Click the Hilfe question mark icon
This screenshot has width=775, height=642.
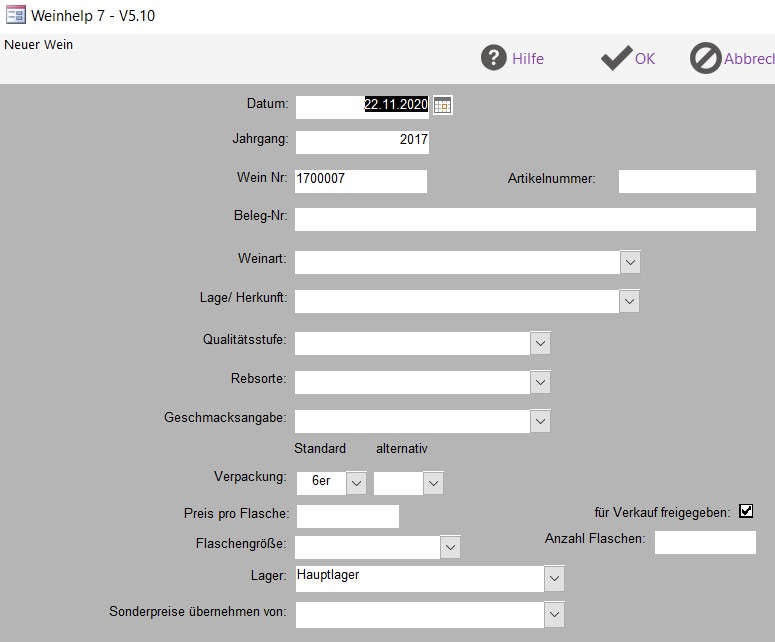click(494, 58)
